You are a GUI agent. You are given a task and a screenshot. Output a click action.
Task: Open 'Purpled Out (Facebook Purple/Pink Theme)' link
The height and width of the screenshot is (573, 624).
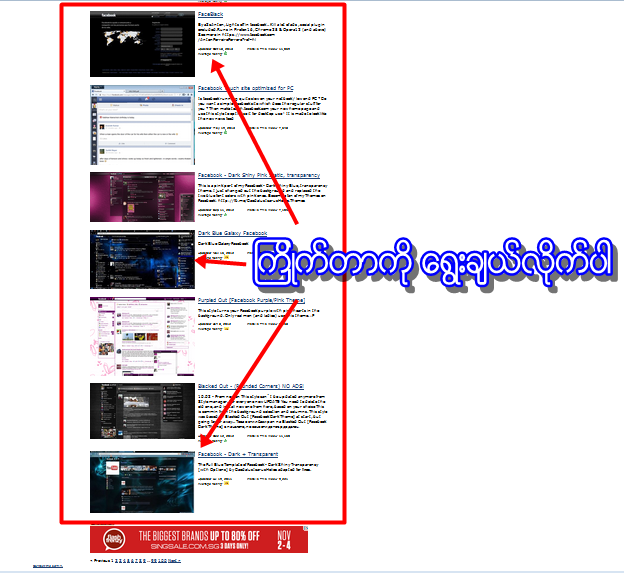click(x=252, y=300)
